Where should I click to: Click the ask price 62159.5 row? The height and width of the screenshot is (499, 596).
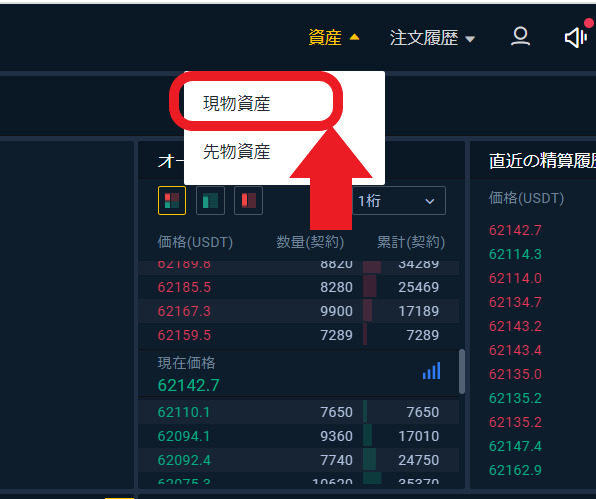298,335
